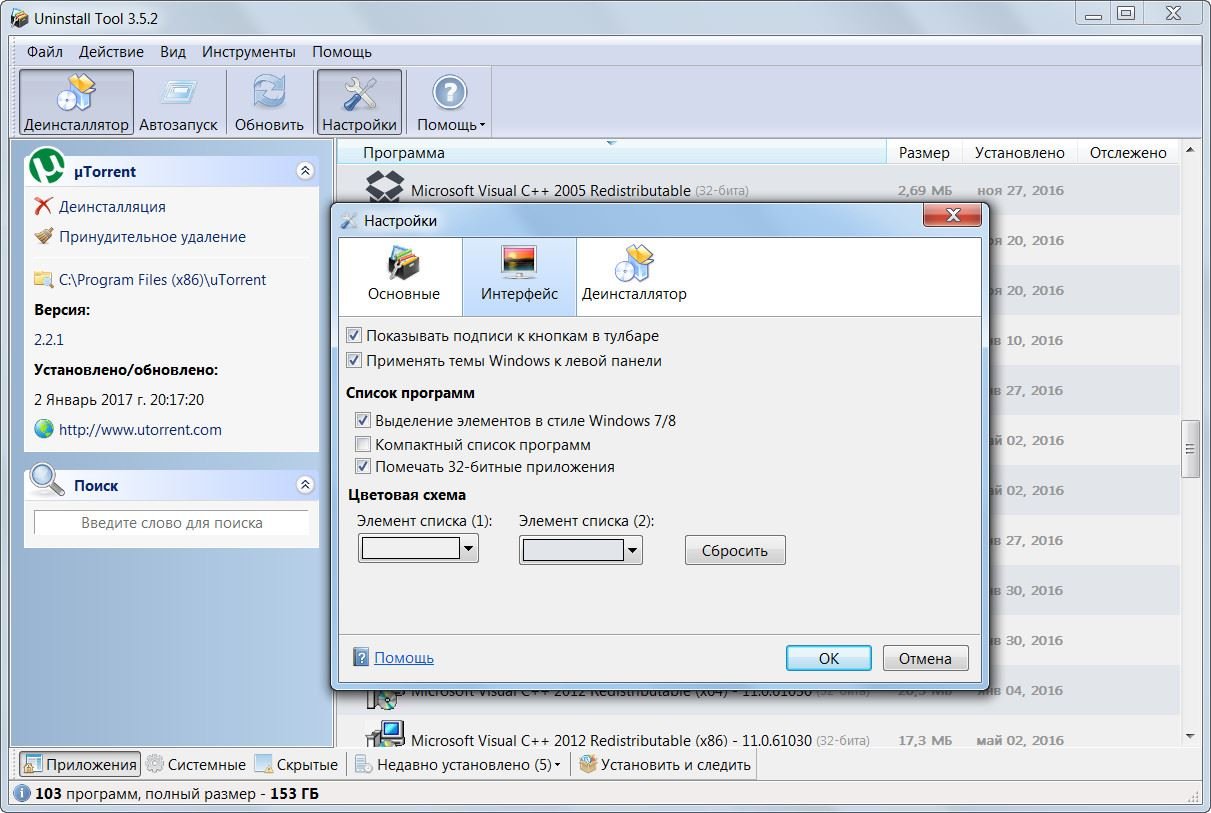Click the Деинсталлятор toolbar icon
The width and height of the screenshot is (1211, 813).
click(76, 94)
